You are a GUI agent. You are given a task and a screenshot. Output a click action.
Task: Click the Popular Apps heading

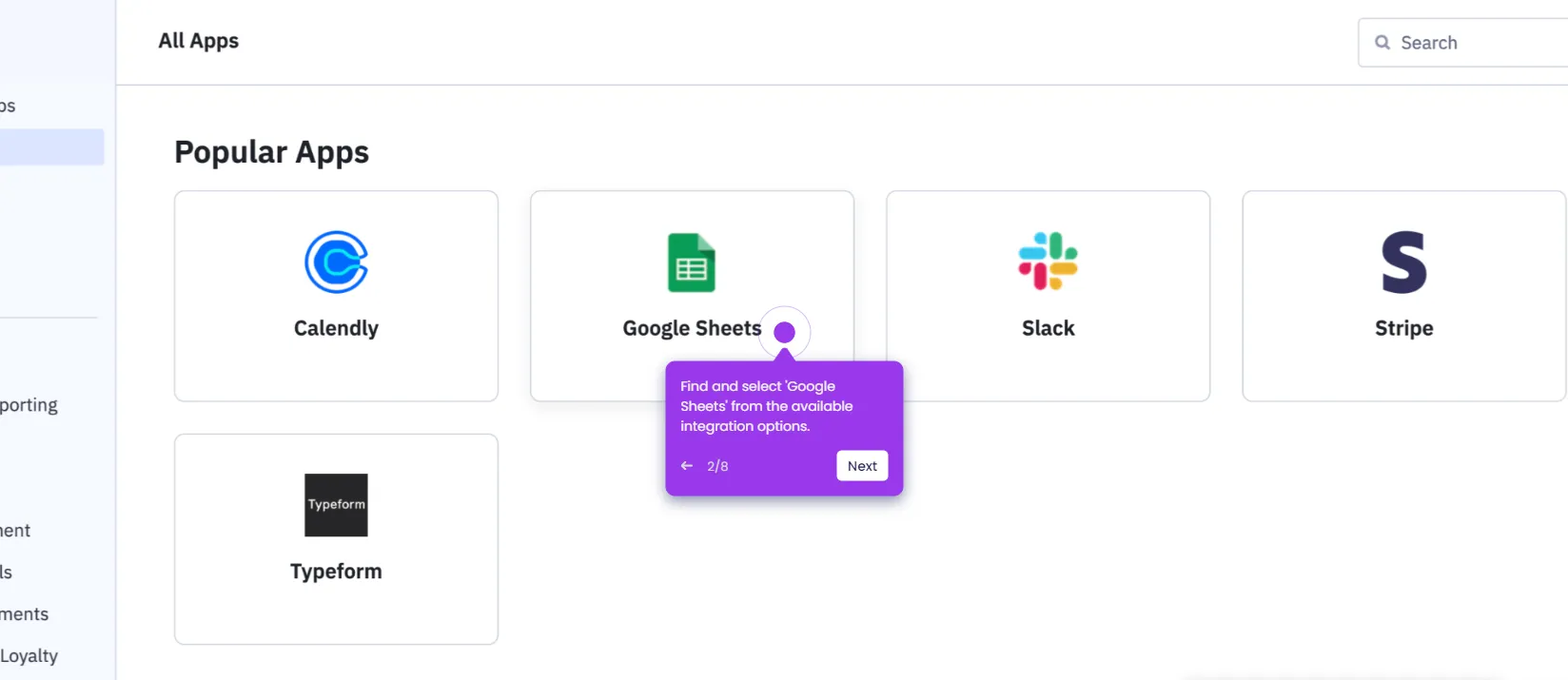coord(271,152)
